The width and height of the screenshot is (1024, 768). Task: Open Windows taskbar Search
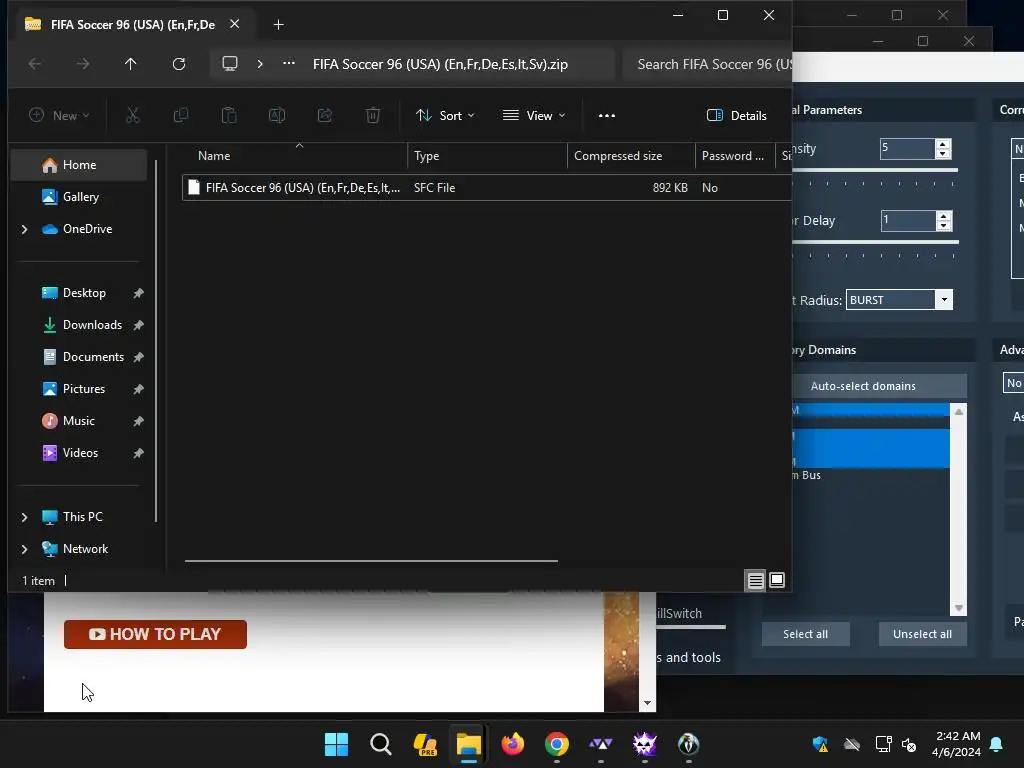click(x=381, y=744)
